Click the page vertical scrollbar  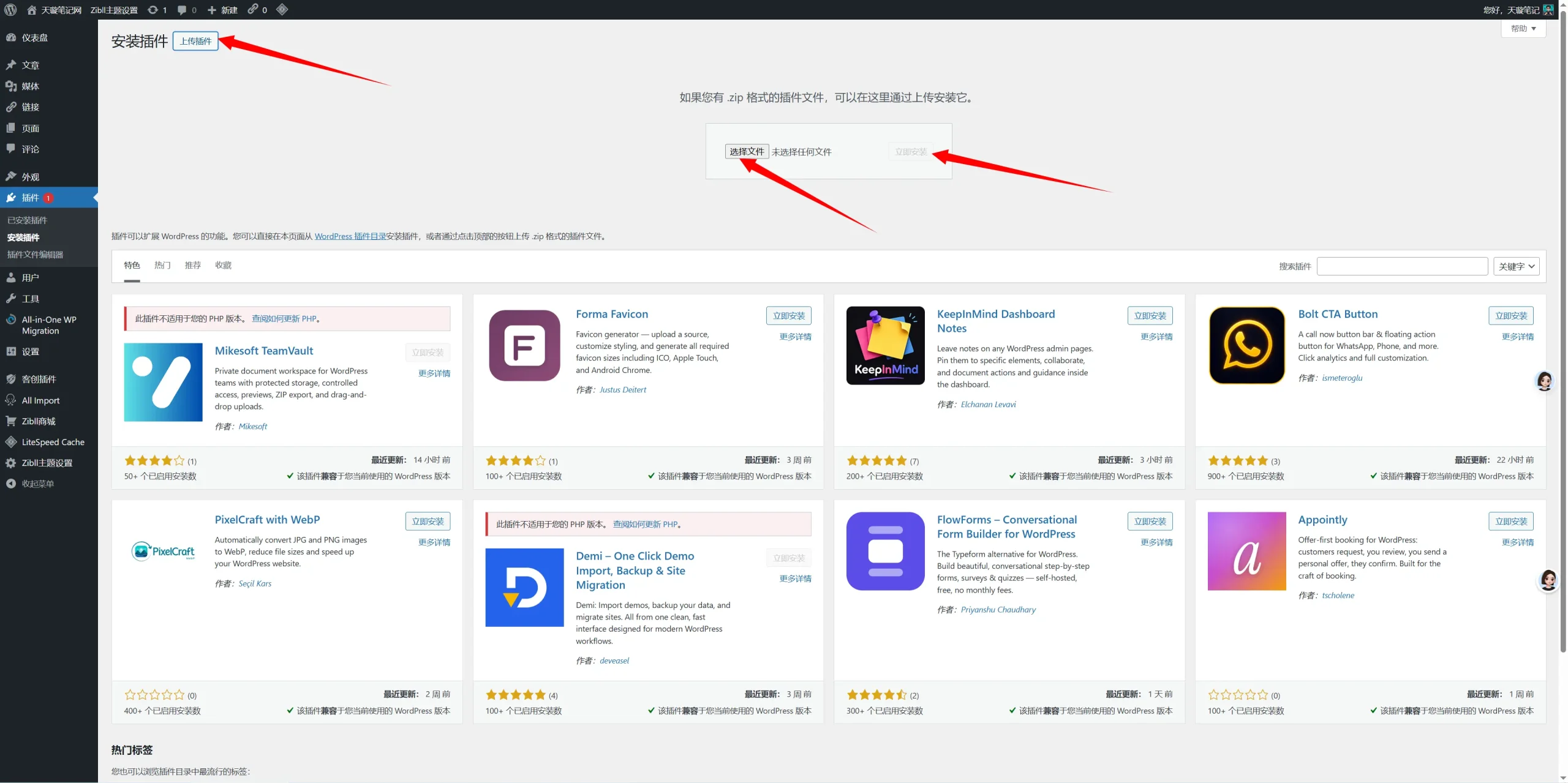(1563, 331)
